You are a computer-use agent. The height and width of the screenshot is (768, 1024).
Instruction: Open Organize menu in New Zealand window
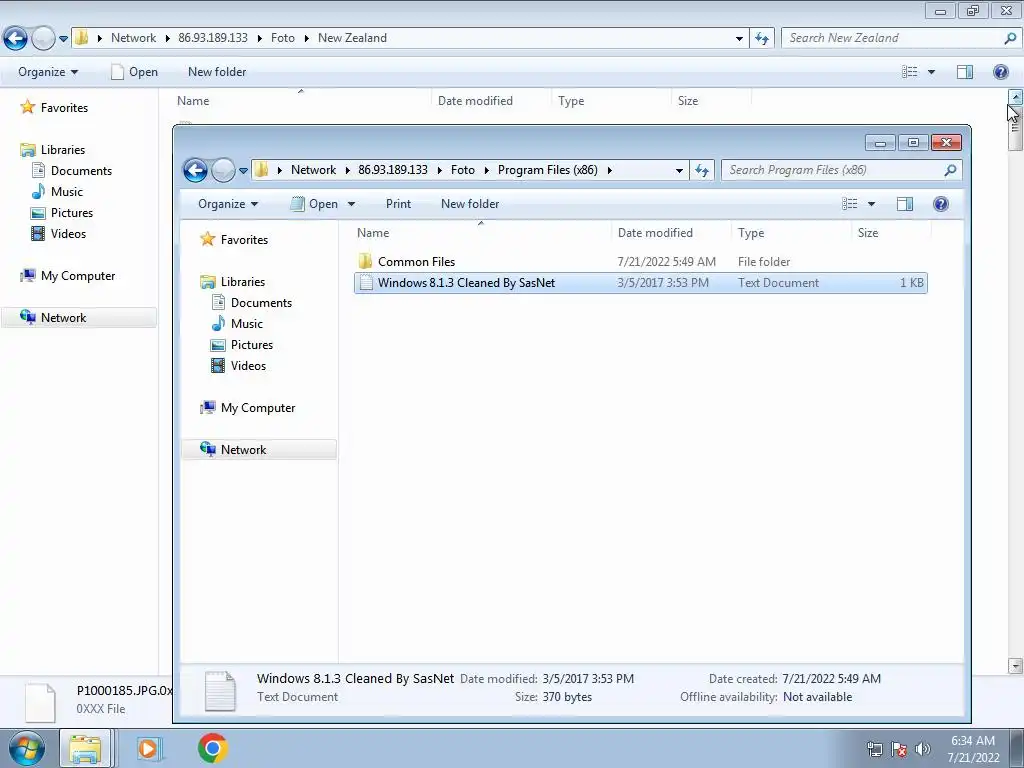click(48, 72)
